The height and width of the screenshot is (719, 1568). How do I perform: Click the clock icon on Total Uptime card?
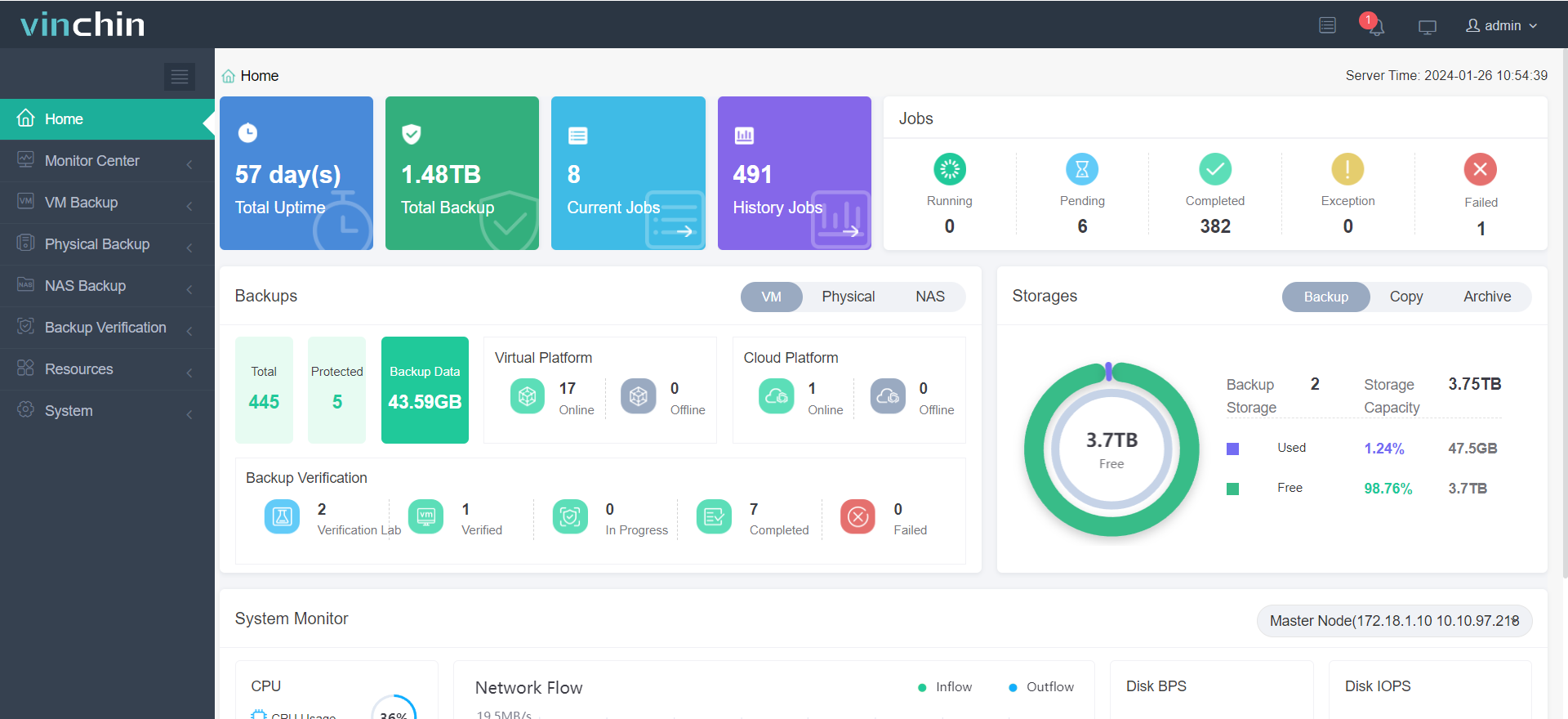pos(247,133)
